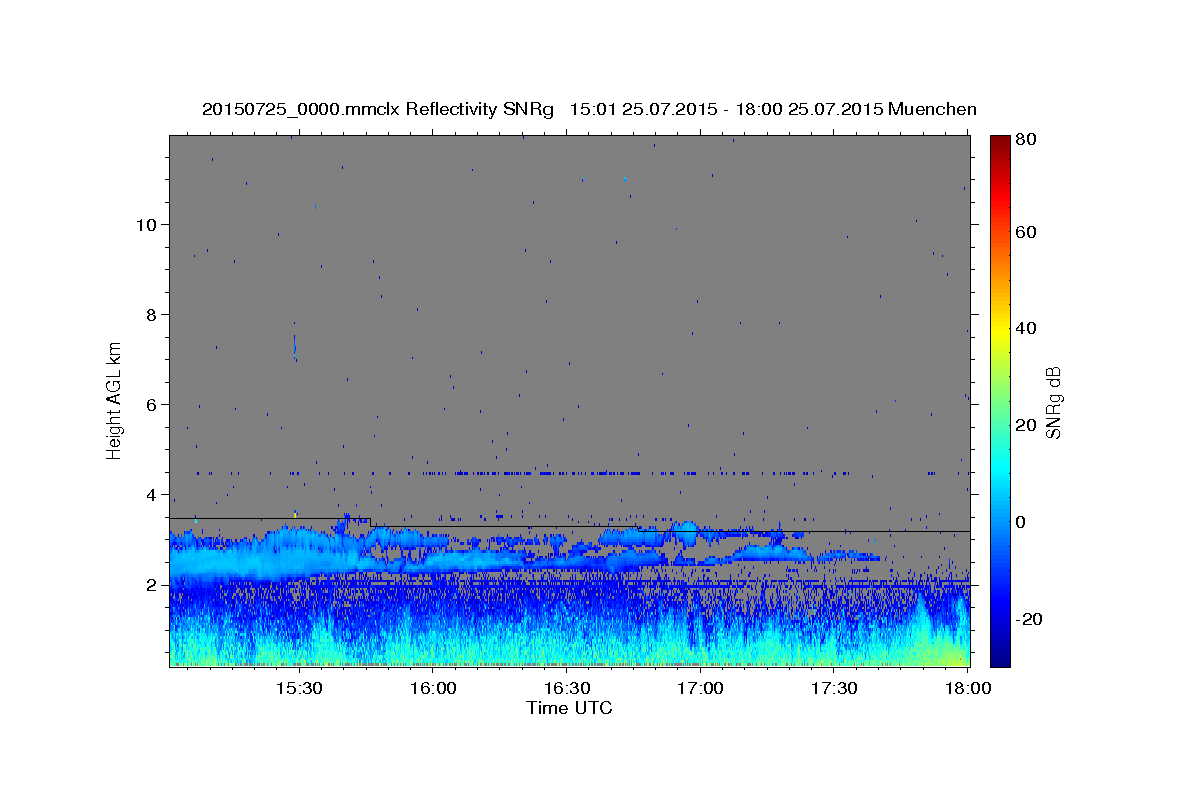Click the 6 km height tick label
This screenshot has height=800, width=1200.
click(152, 404)
